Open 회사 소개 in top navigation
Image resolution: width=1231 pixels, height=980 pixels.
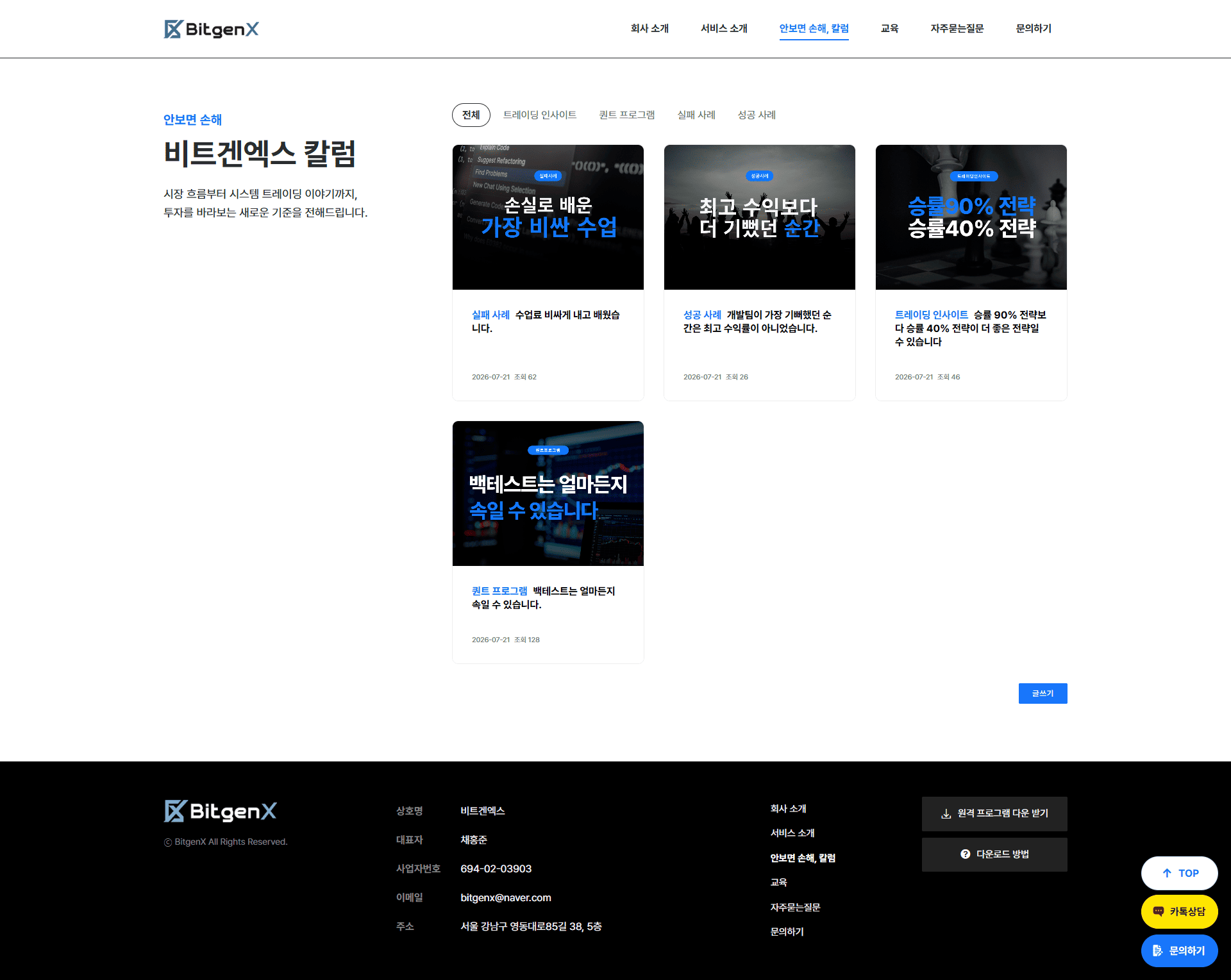coord(649,28)
